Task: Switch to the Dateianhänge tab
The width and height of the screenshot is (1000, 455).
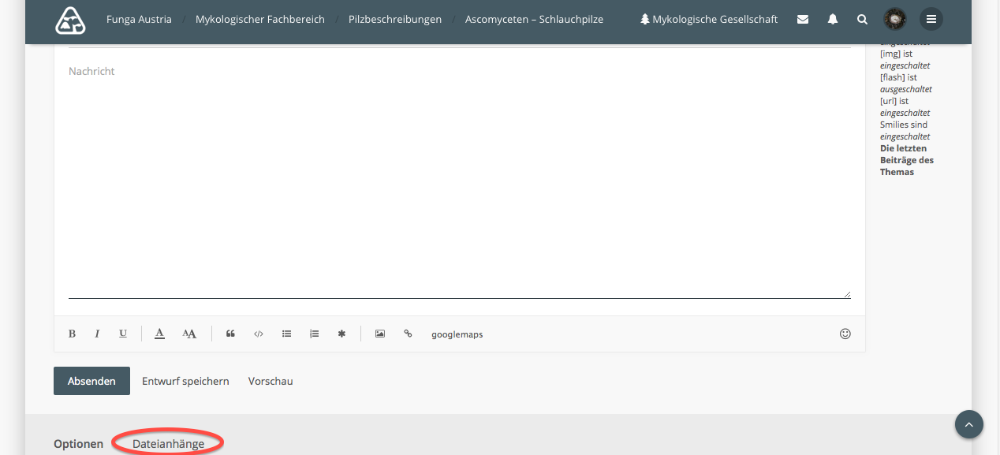Action: [168, 443]
